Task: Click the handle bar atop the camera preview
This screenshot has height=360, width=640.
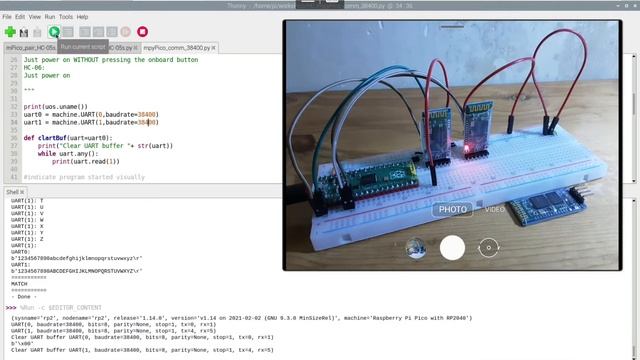Action: pos(452,27)
